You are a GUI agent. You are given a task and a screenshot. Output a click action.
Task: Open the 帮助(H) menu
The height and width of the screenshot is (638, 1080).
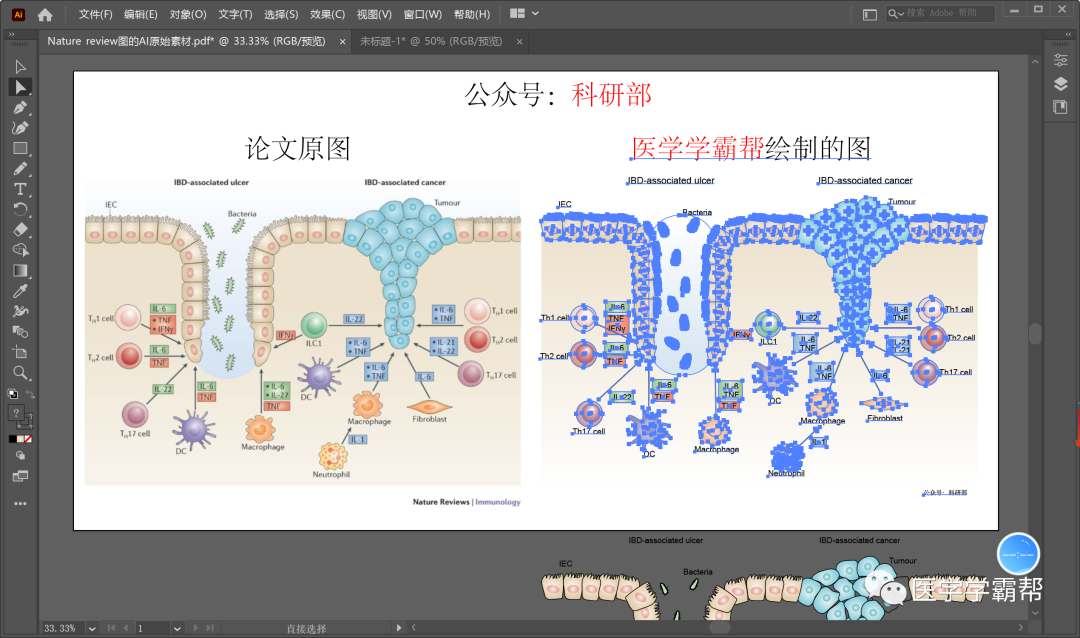point(472,14)
